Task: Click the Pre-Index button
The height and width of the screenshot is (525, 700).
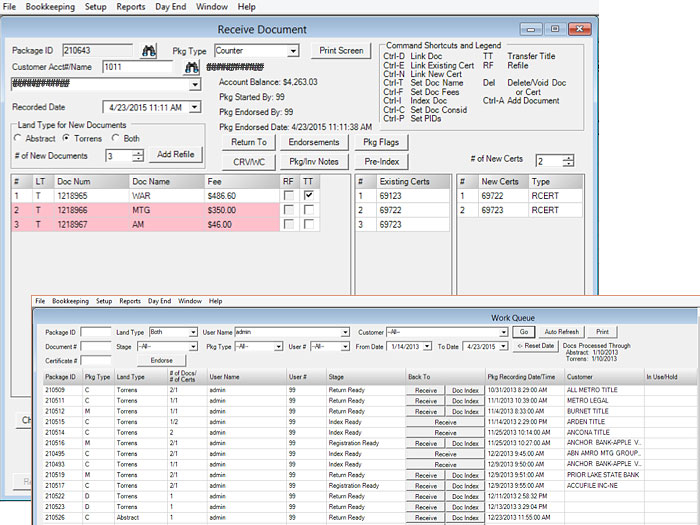Action: coord(381,162)
